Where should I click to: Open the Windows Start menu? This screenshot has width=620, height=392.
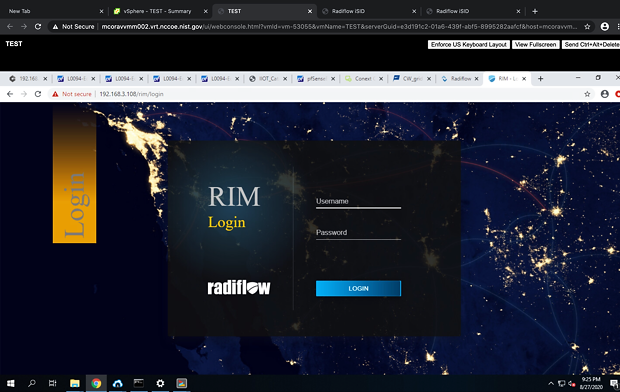click(x=11, y=383)
